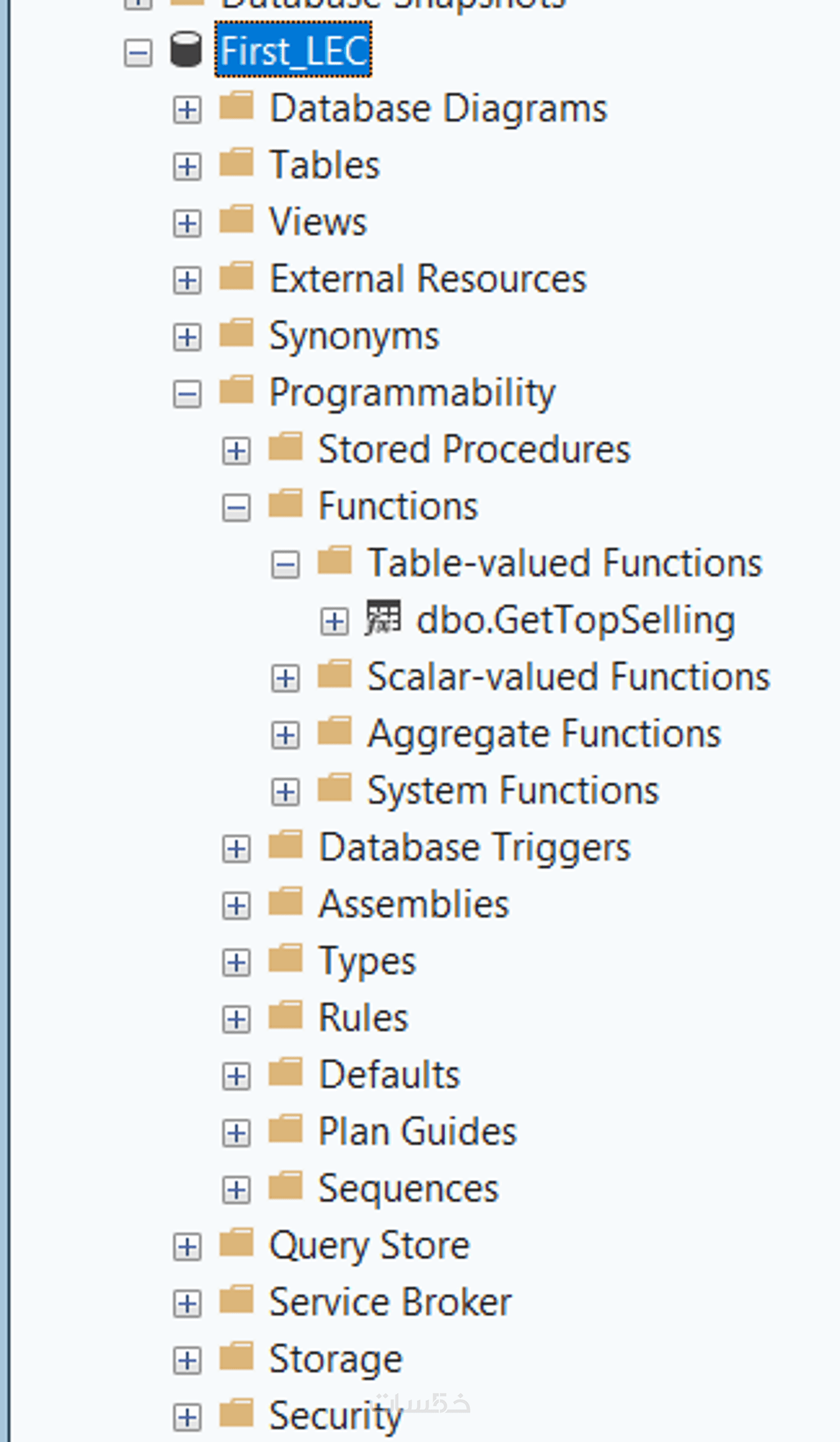840x1442 pixels.
Task: Select the Database Diagrams tree item
Action: click(x=438, y=109)
